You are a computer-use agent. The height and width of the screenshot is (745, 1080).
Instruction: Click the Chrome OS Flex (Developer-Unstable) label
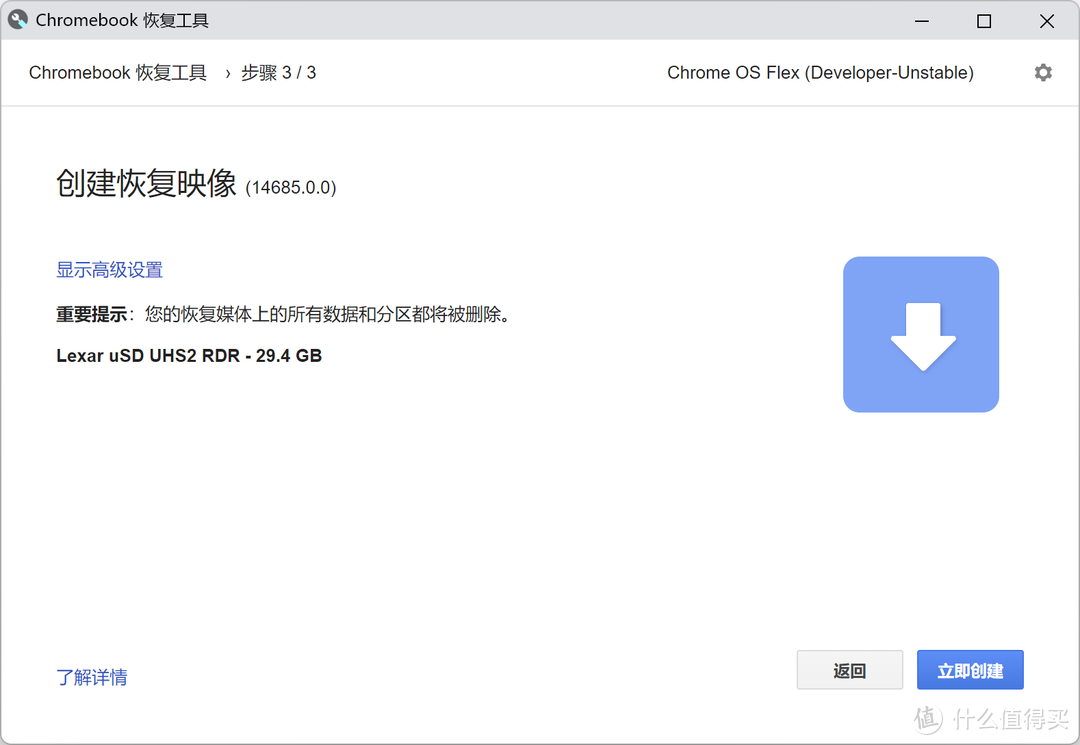click(x=820, y=72)
